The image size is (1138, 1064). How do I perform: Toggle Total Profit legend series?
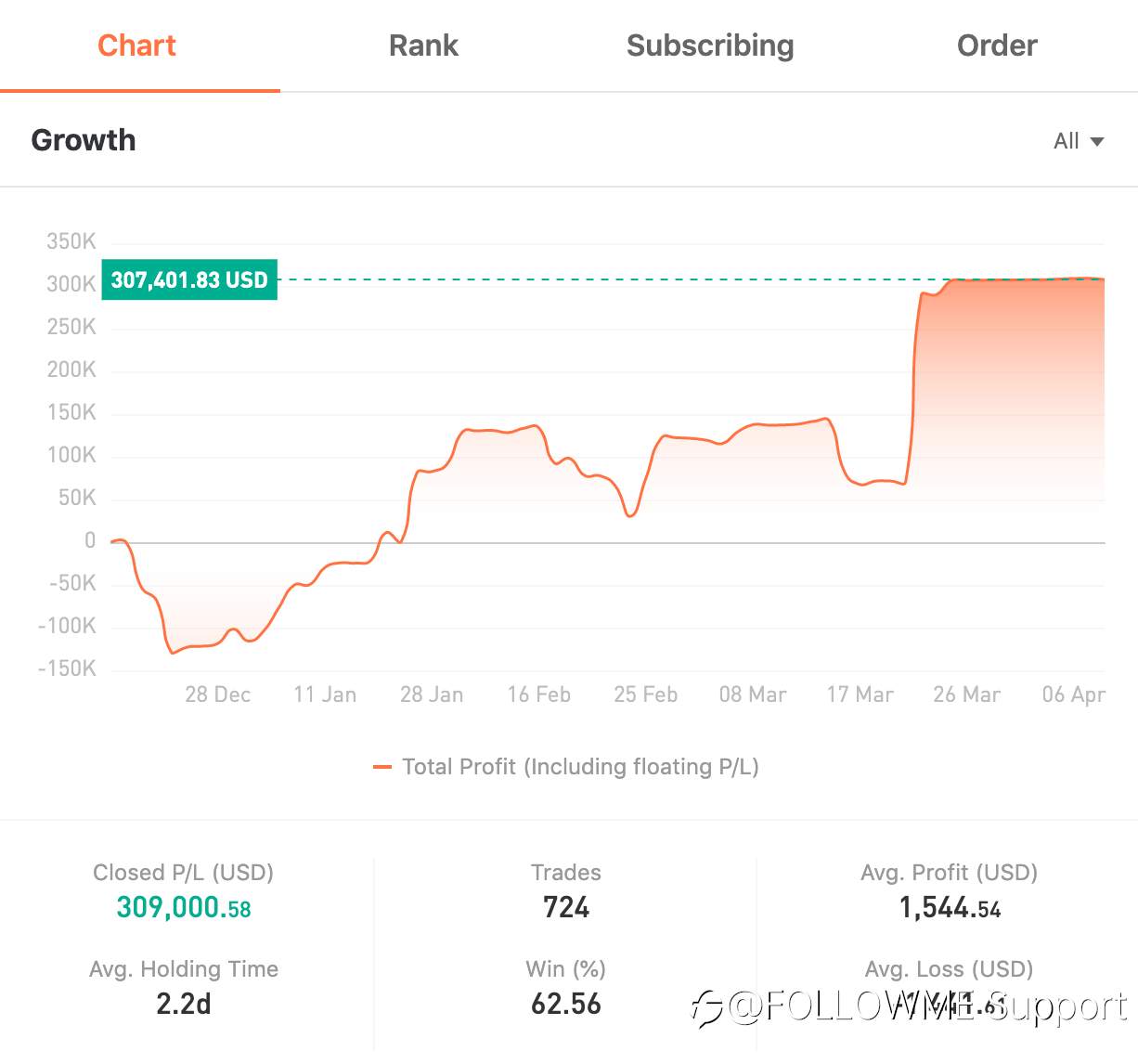[565, 767]
